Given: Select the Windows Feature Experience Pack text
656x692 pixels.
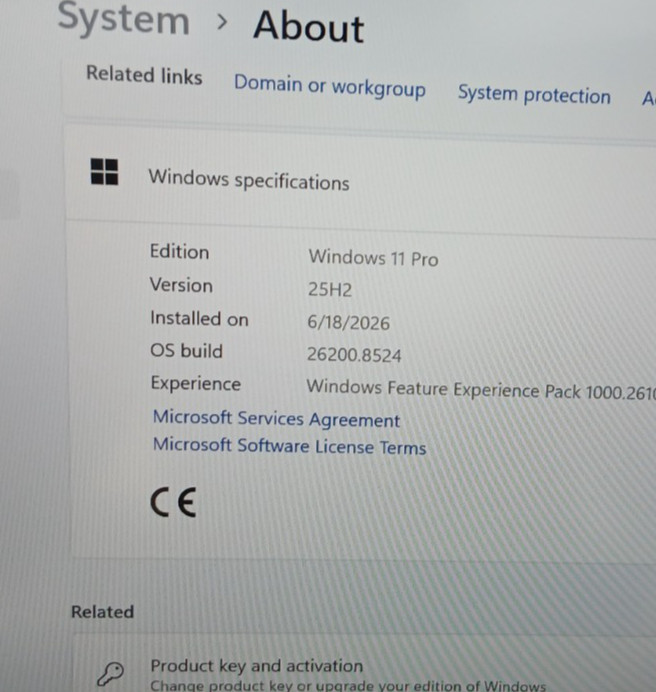Looking at the screenshot, I should [481, 389].
